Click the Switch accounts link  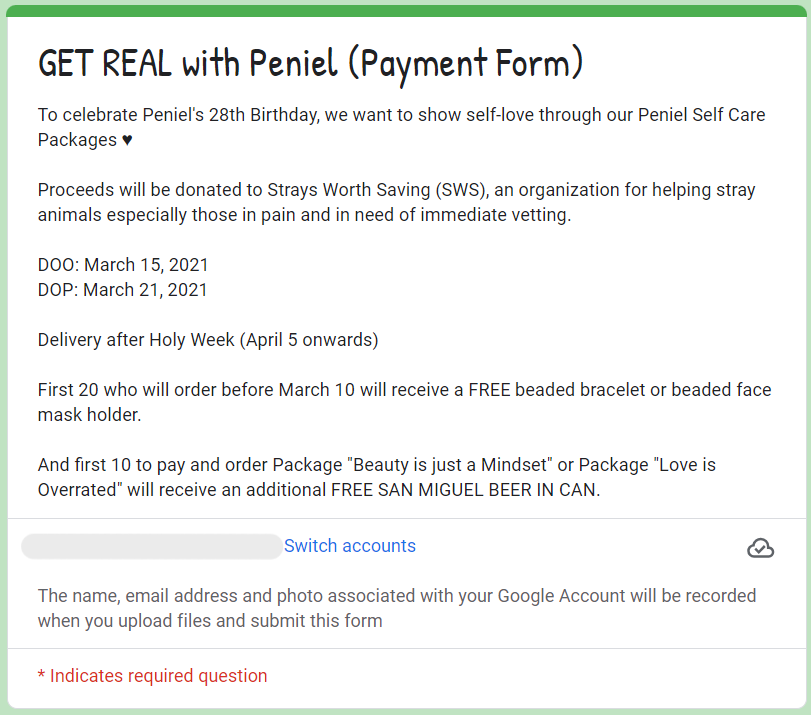(350, 546)
